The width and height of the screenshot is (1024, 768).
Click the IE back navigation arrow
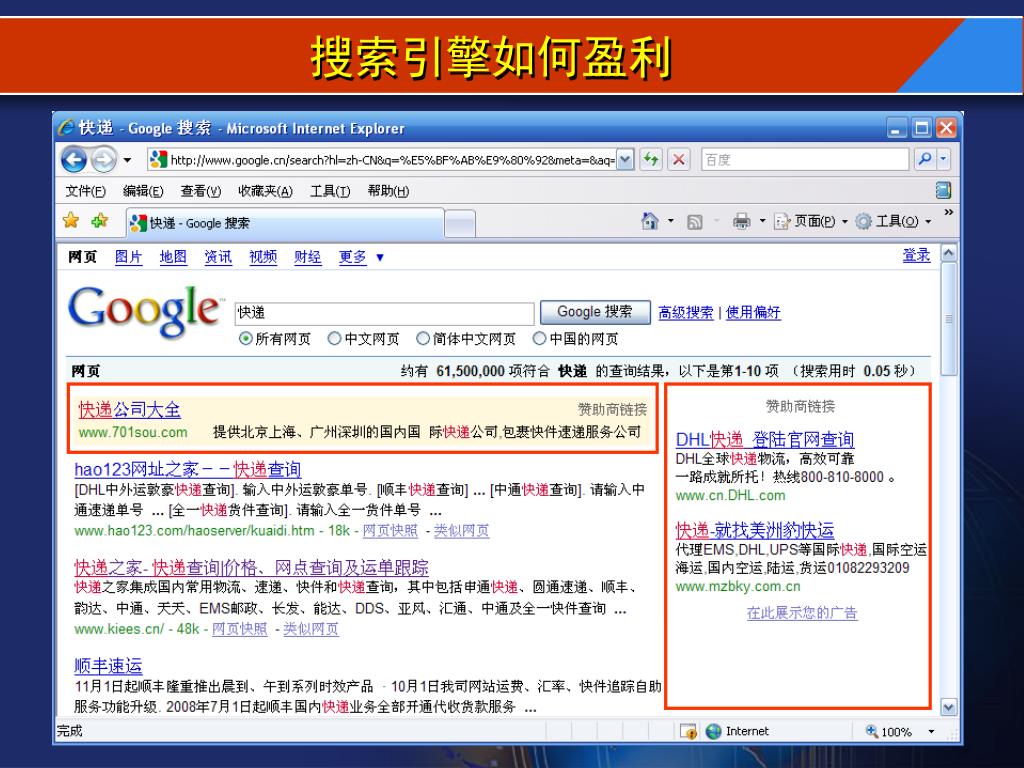click(x=74, y=159)
